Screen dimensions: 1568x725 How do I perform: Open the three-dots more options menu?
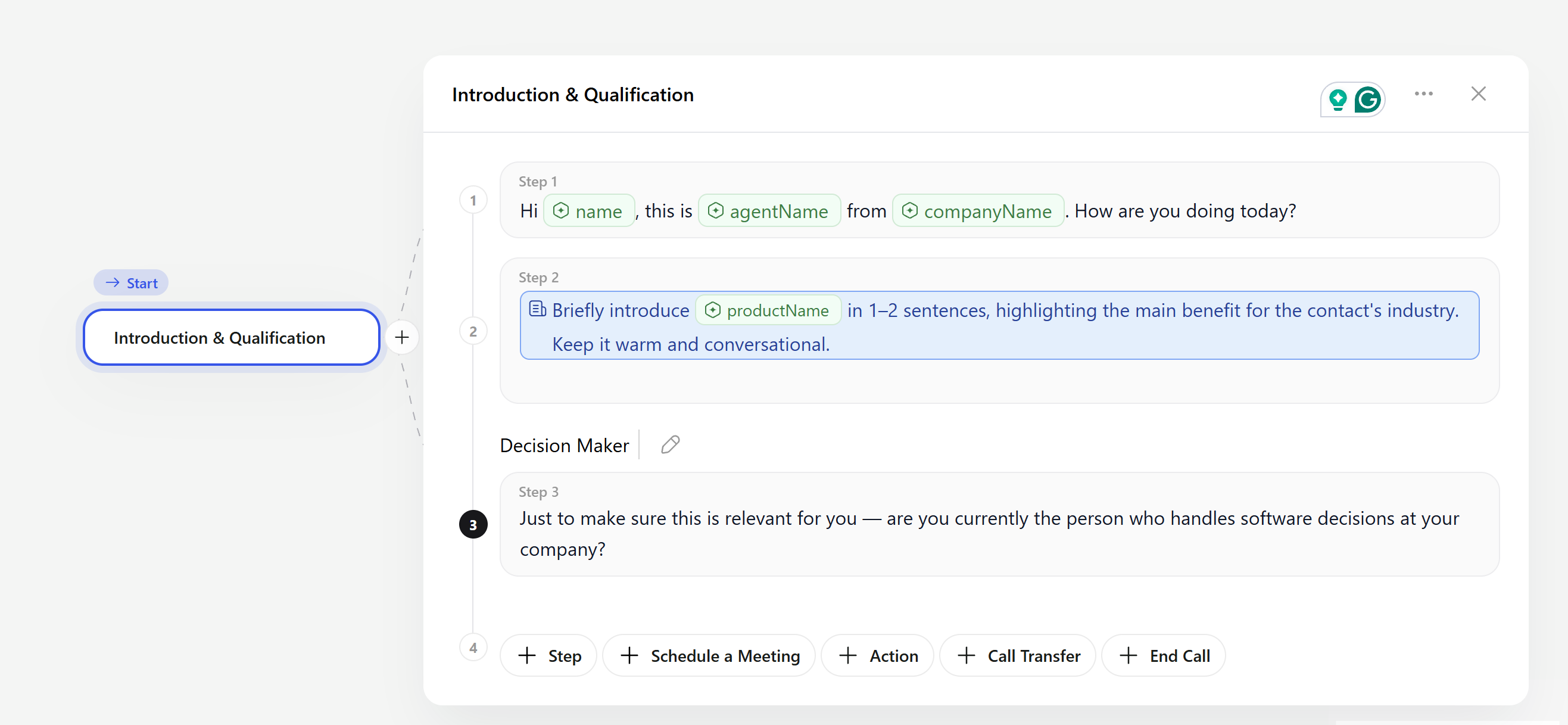click(x=1423, y=94)
